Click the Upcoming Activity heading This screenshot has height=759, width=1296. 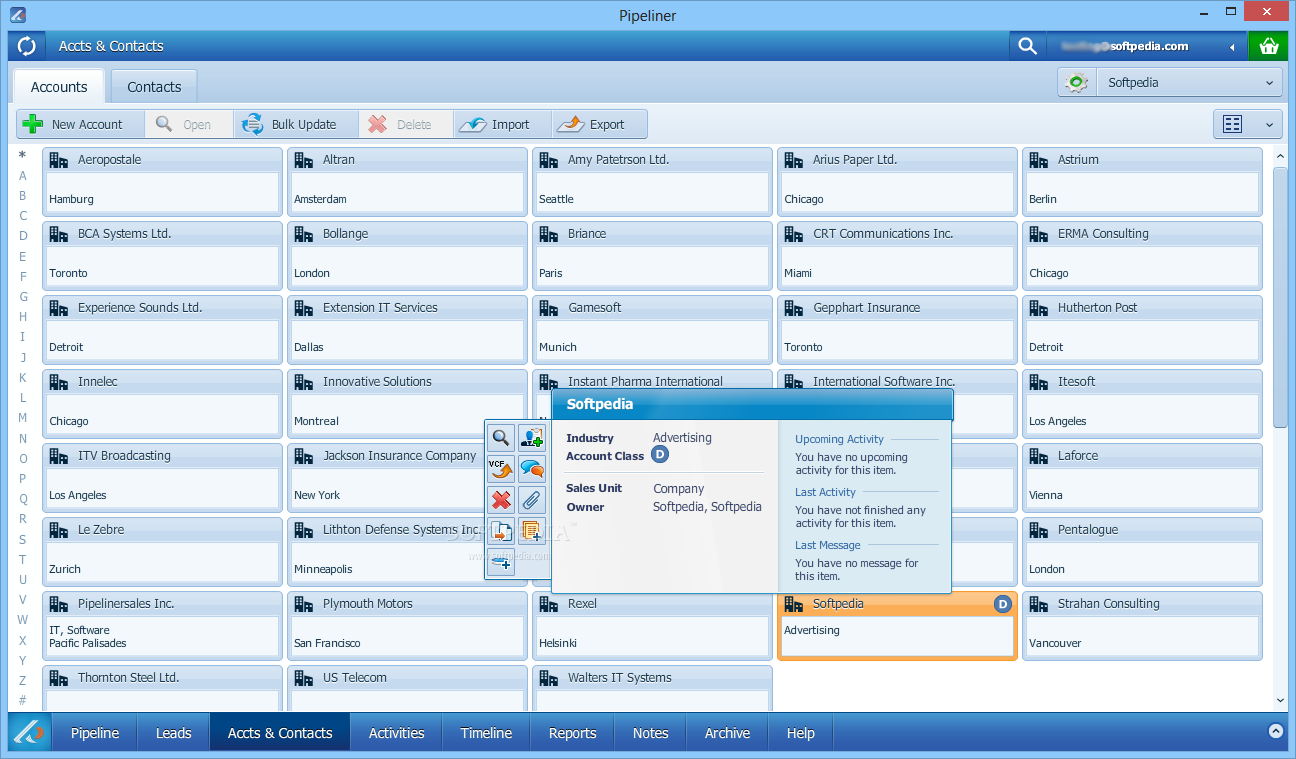pos(839,439)
